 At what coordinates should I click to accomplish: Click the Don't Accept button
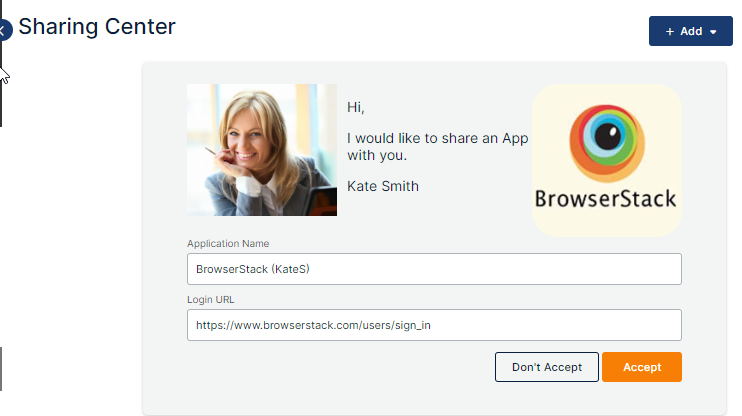coord(547,367)
